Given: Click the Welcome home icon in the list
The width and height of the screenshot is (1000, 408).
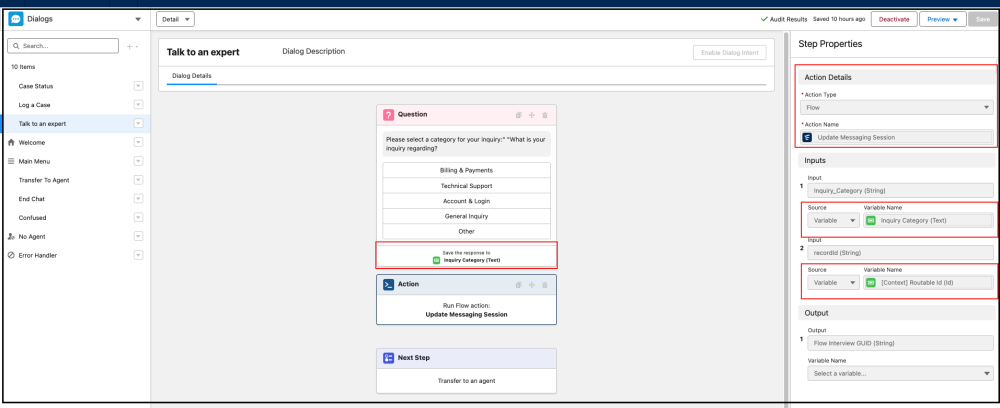Looking at the screenshot, I should 11,142.
